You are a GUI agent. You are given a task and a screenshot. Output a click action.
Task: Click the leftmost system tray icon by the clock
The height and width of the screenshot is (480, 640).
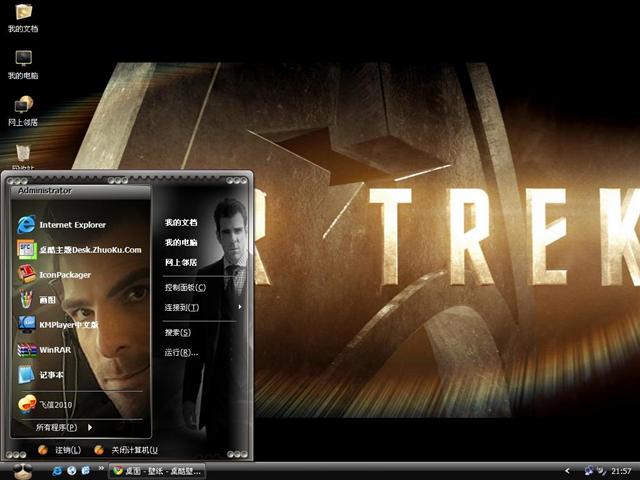[588, 471]
